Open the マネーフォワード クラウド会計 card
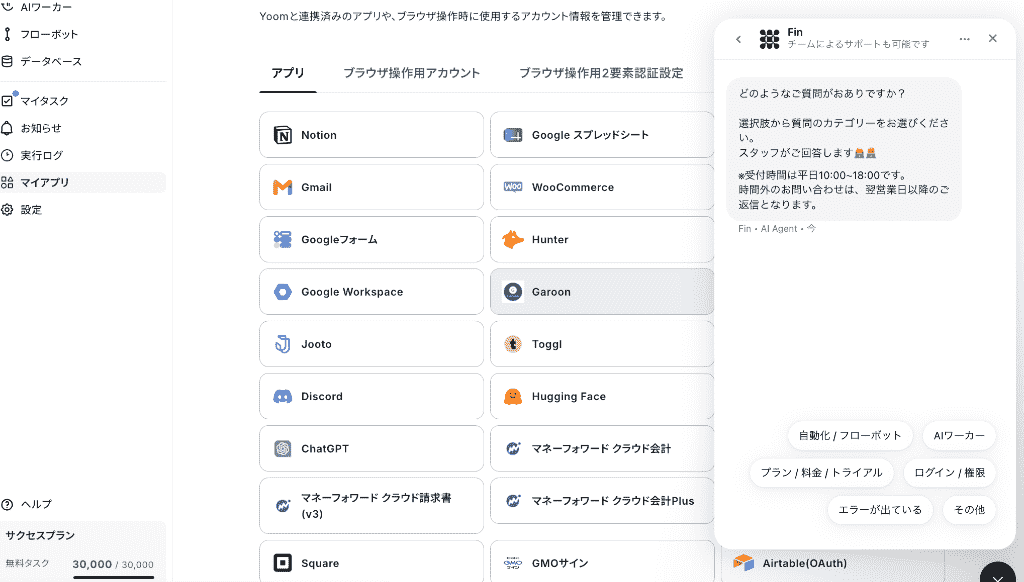This screenshot has width=1024, height=582. pyautogui.click(x=601, y=449)
